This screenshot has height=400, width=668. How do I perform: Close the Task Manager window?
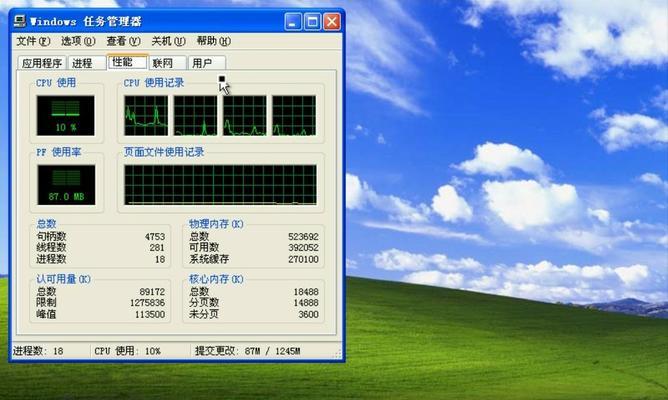[332, 21]
